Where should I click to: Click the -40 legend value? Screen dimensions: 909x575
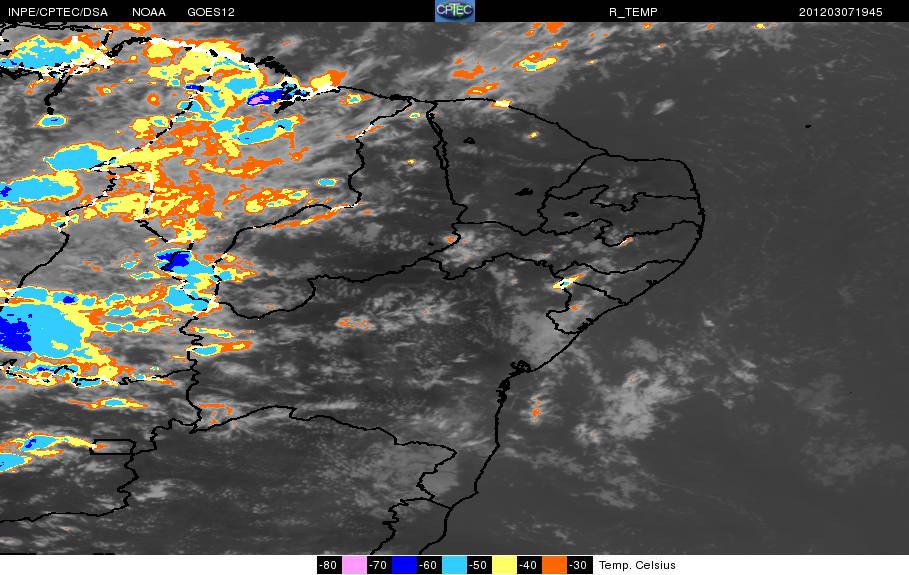click(529, 565)
